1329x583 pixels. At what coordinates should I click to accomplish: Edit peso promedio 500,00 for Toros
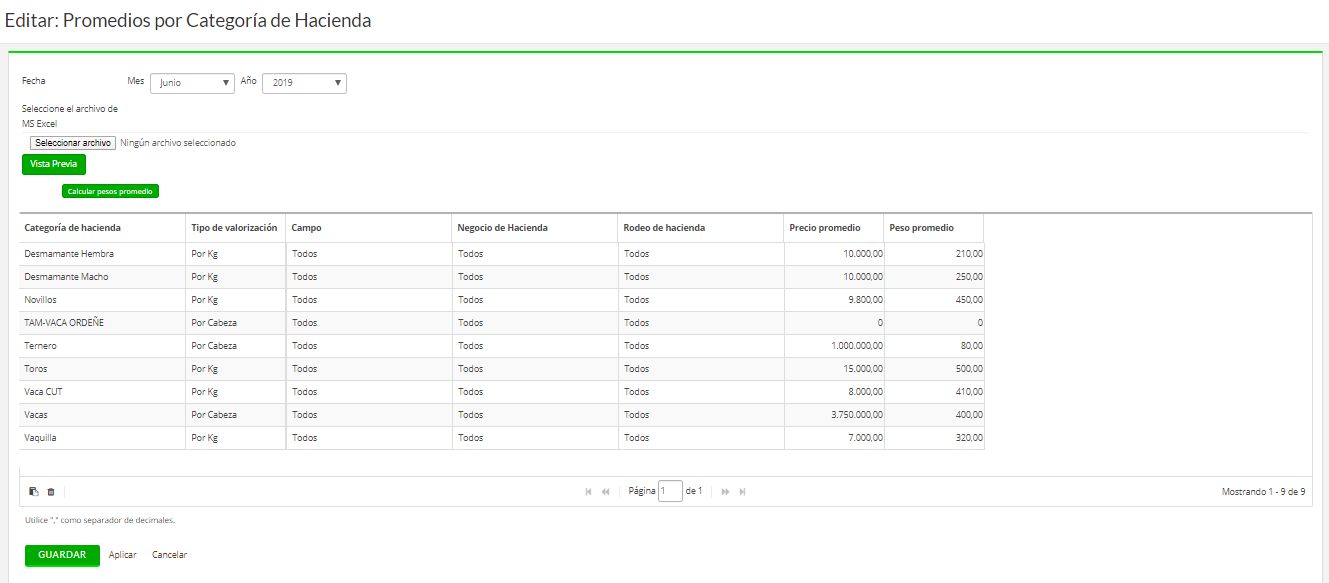tap(934, 369)
